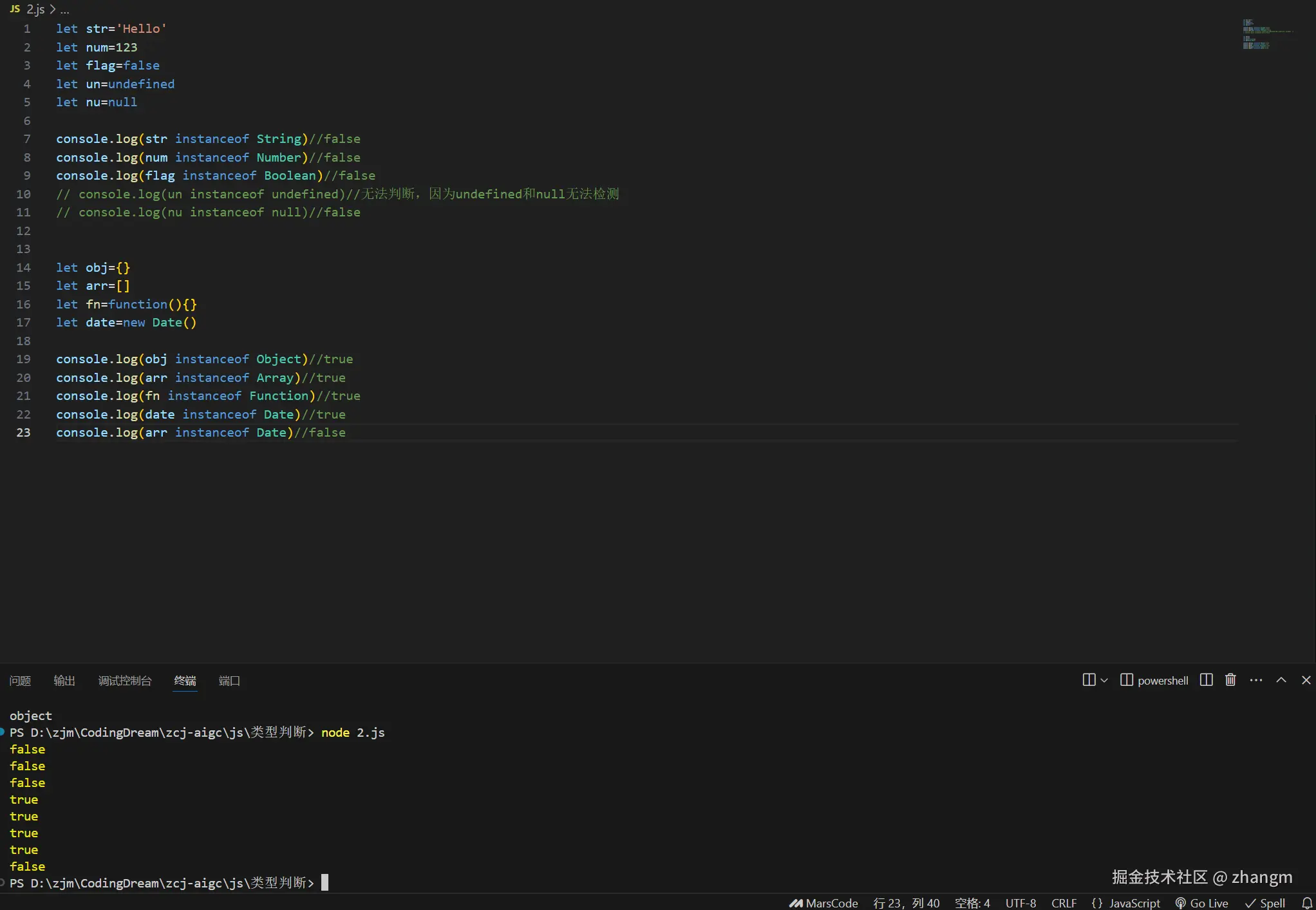1316x910 pixels.
Task: Click 2.js breadcrumb file name
Action: pyautogui.click(x=35, y=9)
